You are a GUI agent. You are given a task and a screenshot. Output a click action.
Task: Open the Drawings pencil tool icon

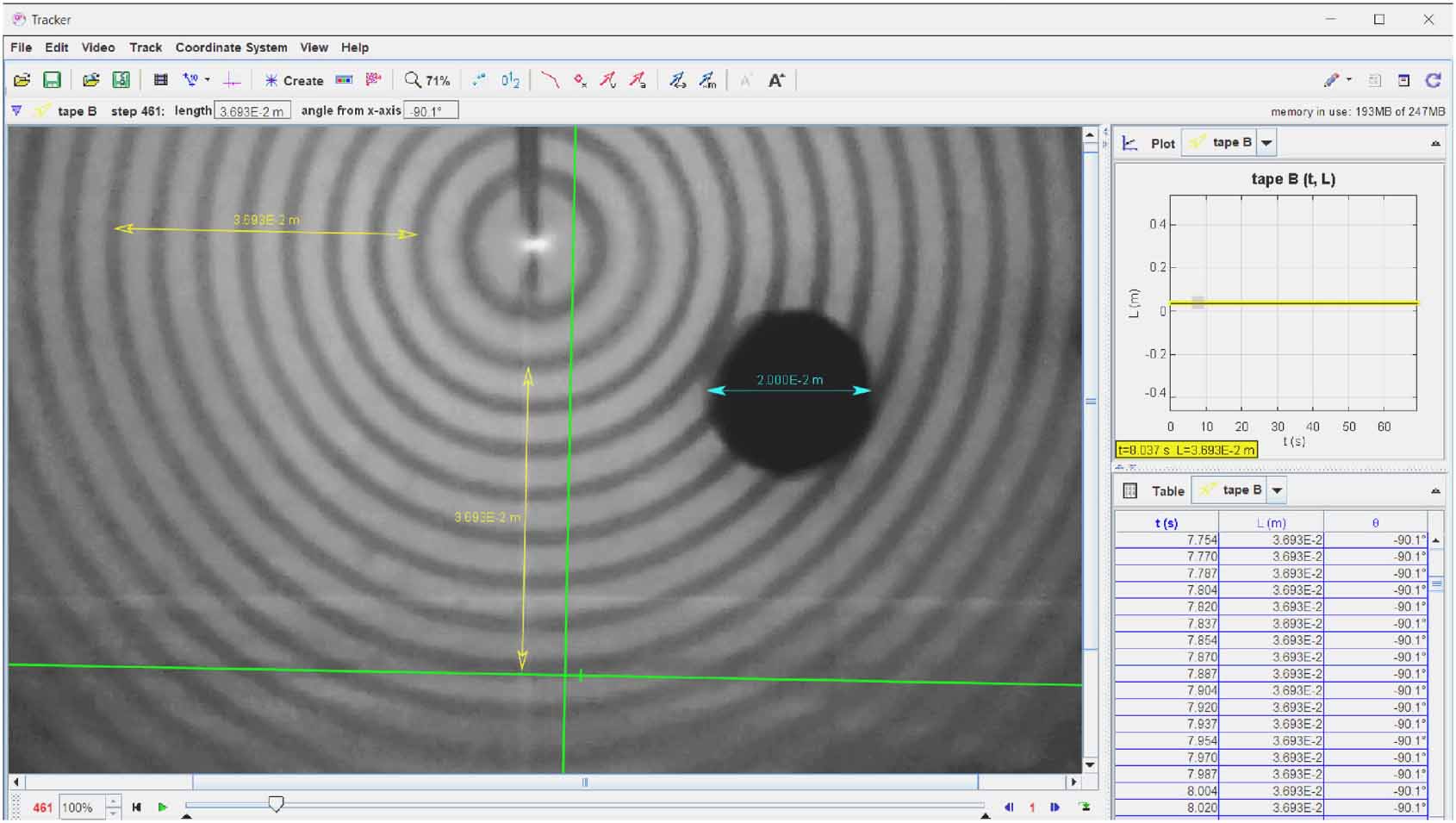pos(1331,79)
